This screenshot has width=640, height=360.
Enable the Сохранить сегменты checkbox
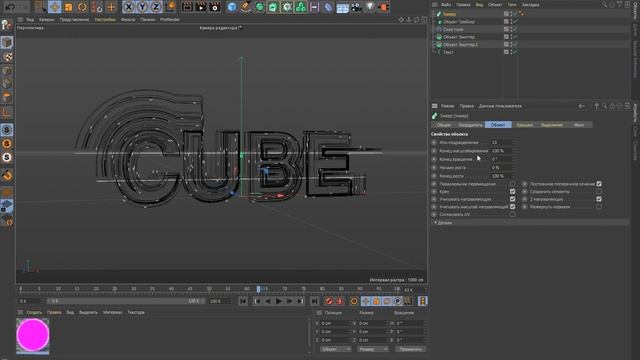point(599,191)
